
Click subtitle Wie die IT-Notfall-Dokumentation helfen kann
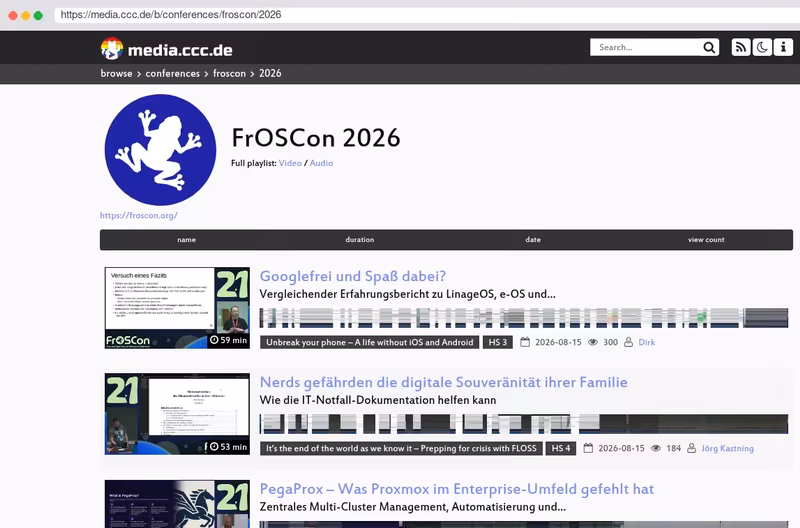point(378,400)
